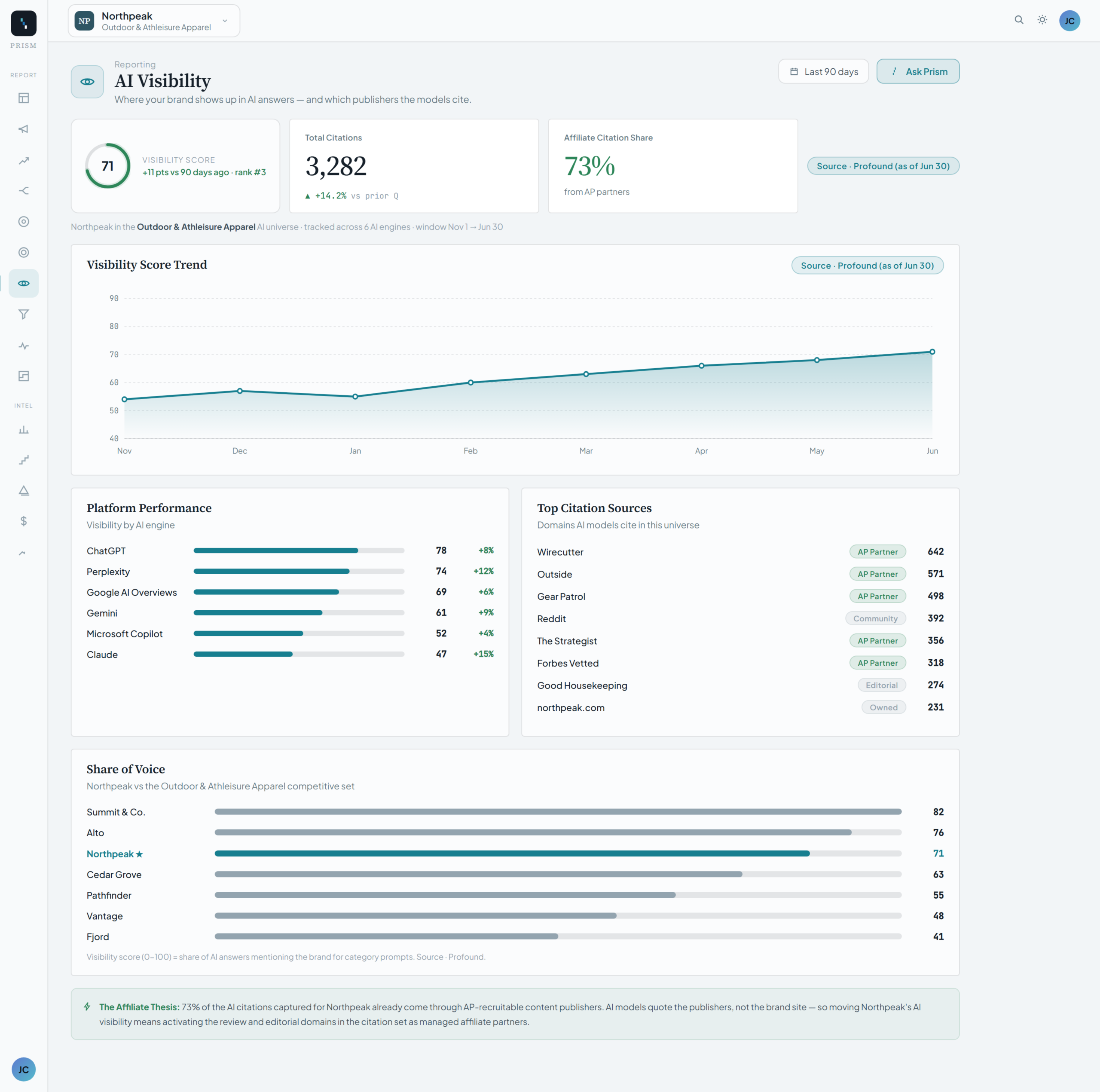Open the bar chart icon under Intel

tap(23, 430)
